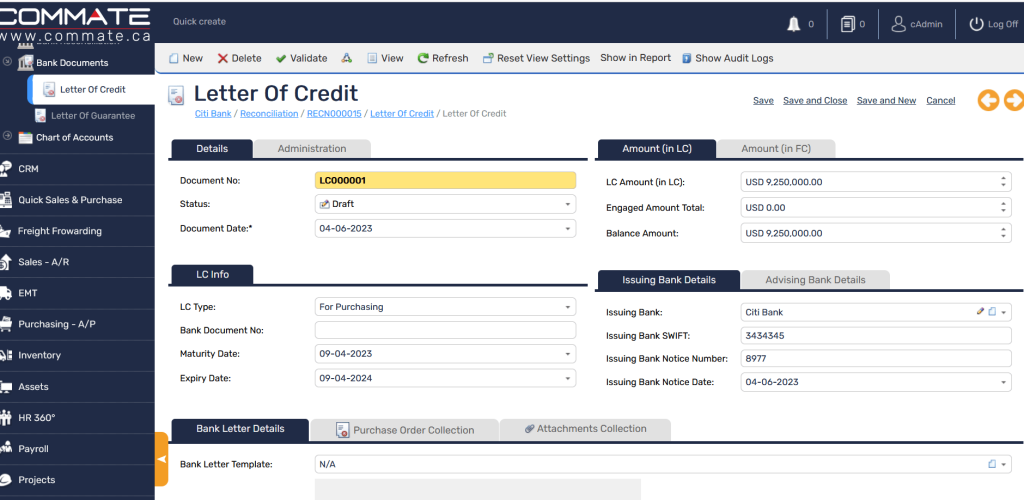Click Save and Close link
This screenshot has width=1024, height=500.
(815, 101)
